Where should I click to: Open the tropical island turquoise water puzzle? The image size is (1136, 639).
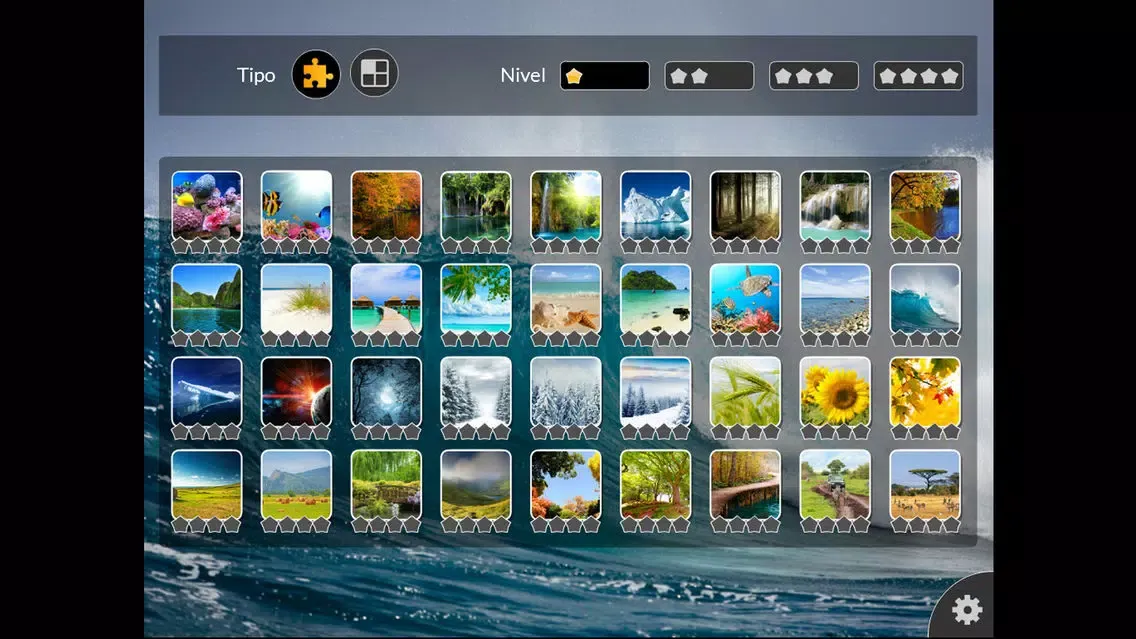pyautogui.click(x=656, y=299)
